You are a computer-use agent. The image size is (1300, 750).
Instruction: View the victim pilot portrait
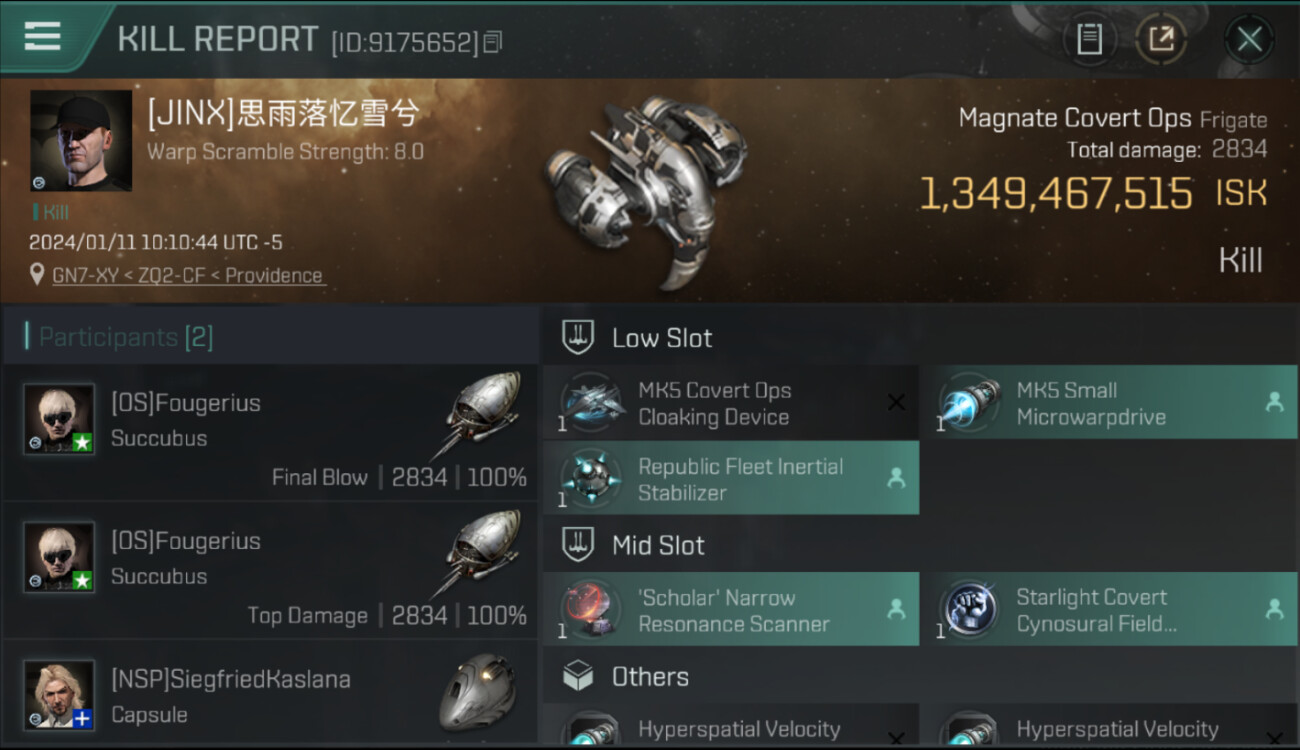81,141
